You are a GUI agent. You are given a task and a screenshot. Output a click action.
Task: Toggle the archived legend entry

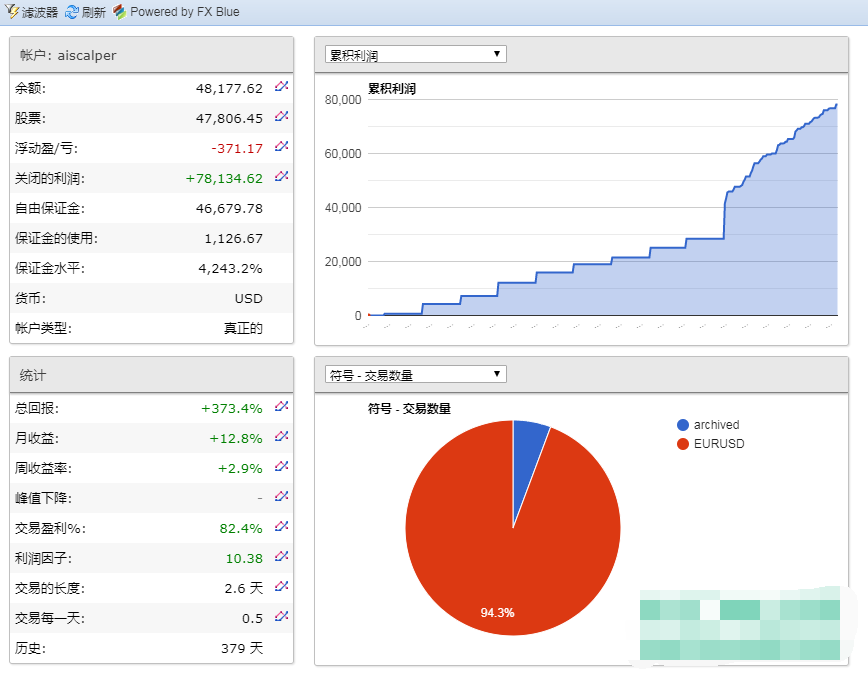coord(715,425)
